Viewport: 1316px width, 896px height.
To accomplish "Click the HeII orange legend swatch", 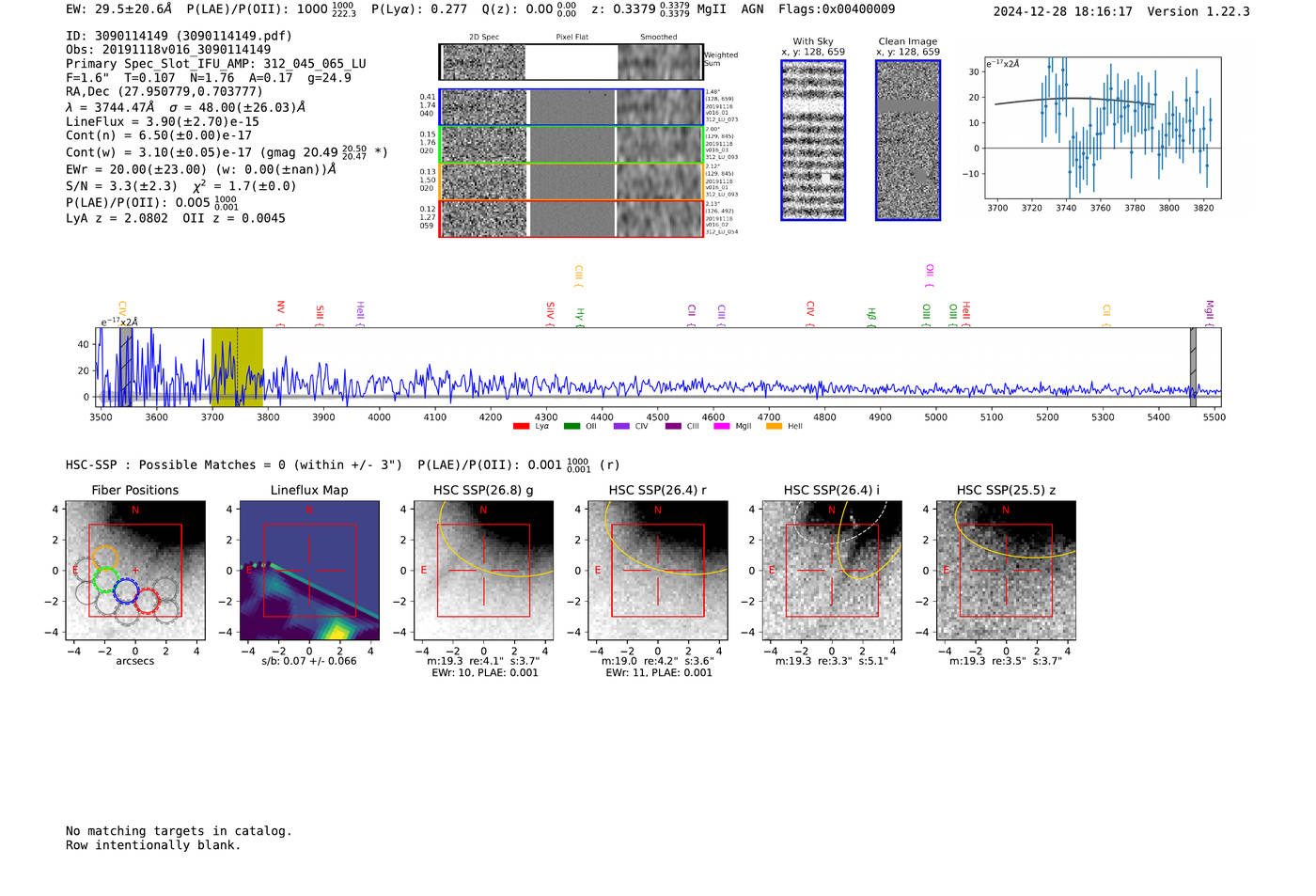I will (775, 426).
